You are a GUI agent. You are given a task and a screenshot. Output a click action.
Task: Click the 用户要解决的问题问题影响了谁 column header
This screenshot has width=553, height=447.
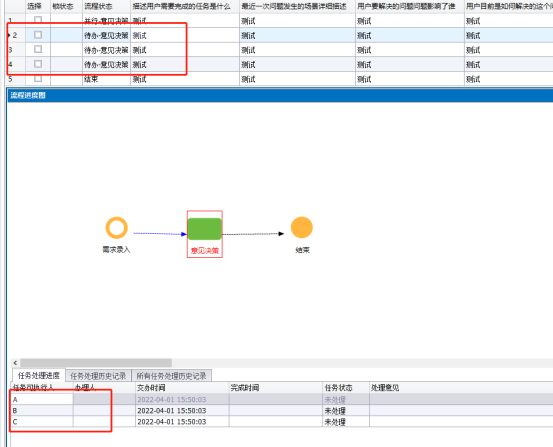pyautogui.click(x=410, y=6)
